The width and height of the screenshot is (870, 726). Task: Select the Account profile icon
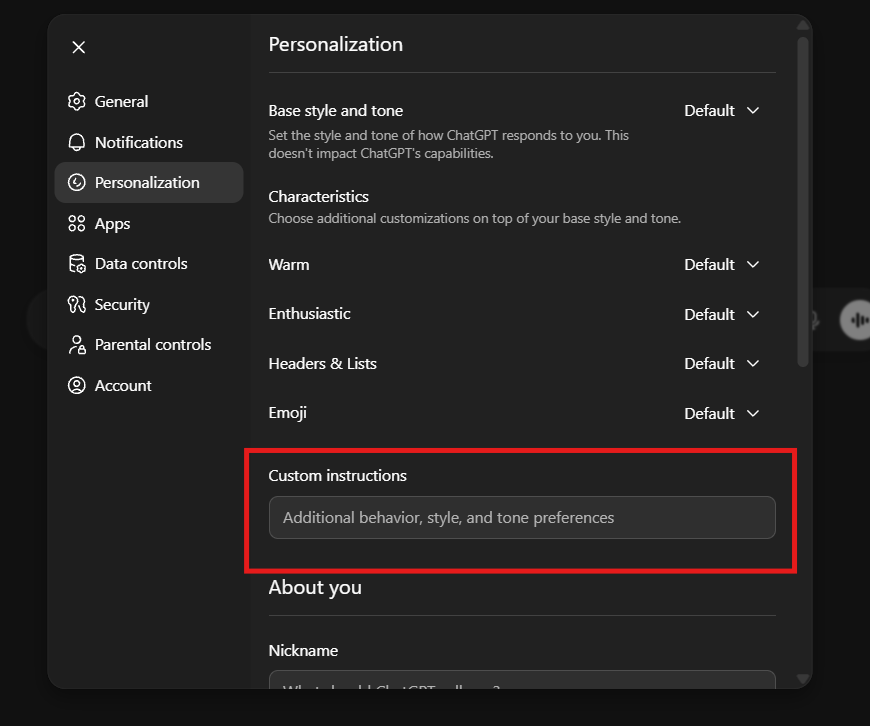point(78,385)
